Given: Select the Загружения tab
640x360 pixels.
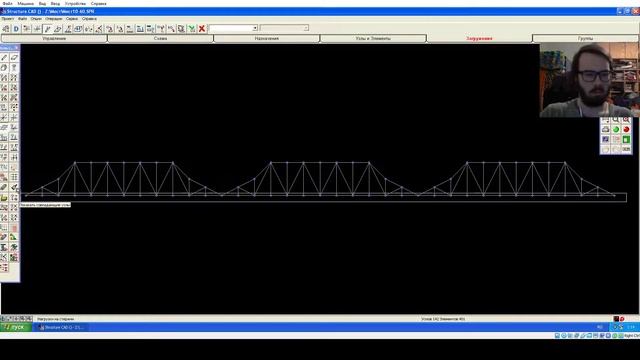Looking at the screenshot, I should coord(479,38).
